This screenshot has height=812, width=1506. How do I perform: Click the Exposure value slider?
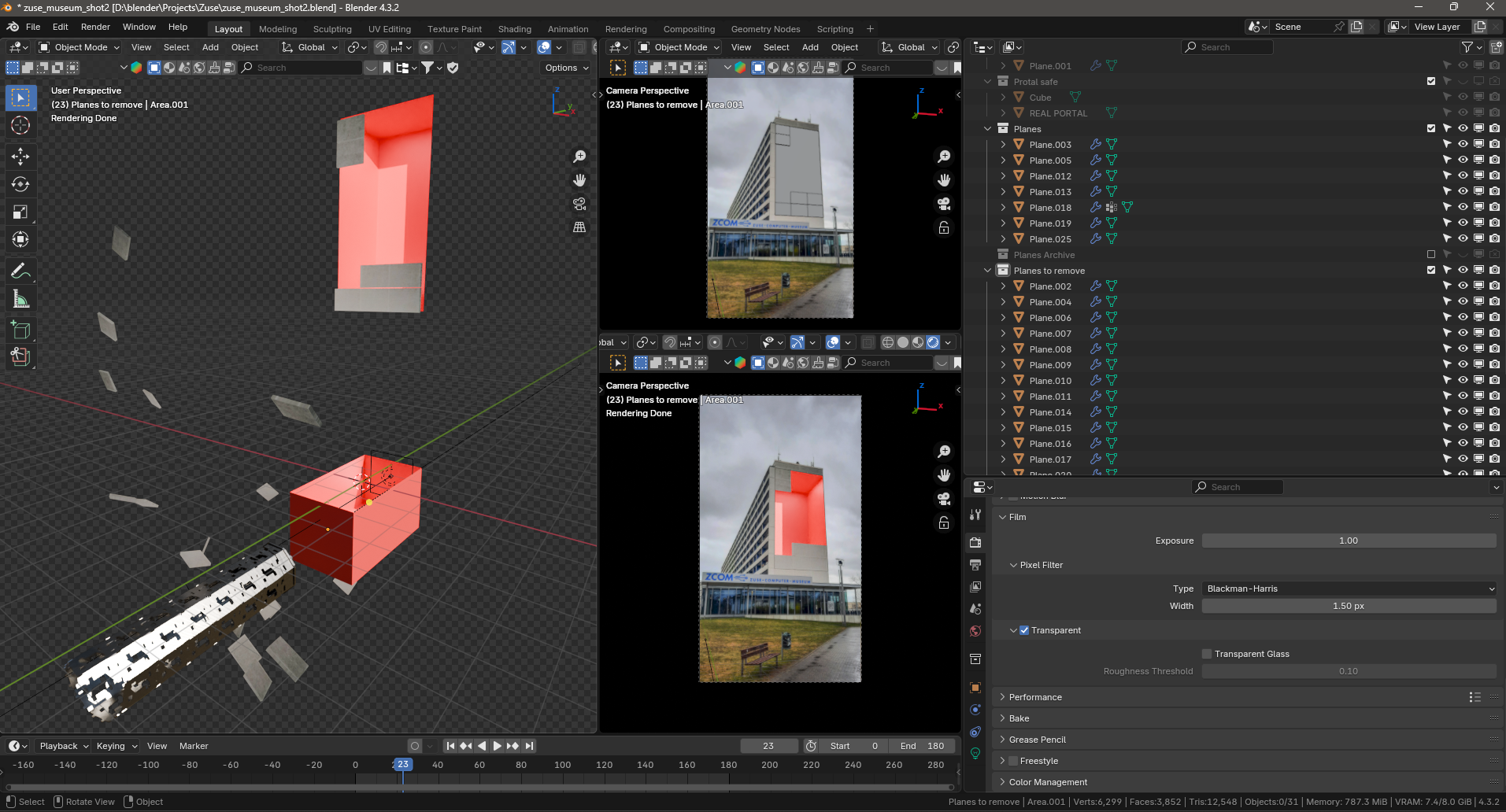1348,541
